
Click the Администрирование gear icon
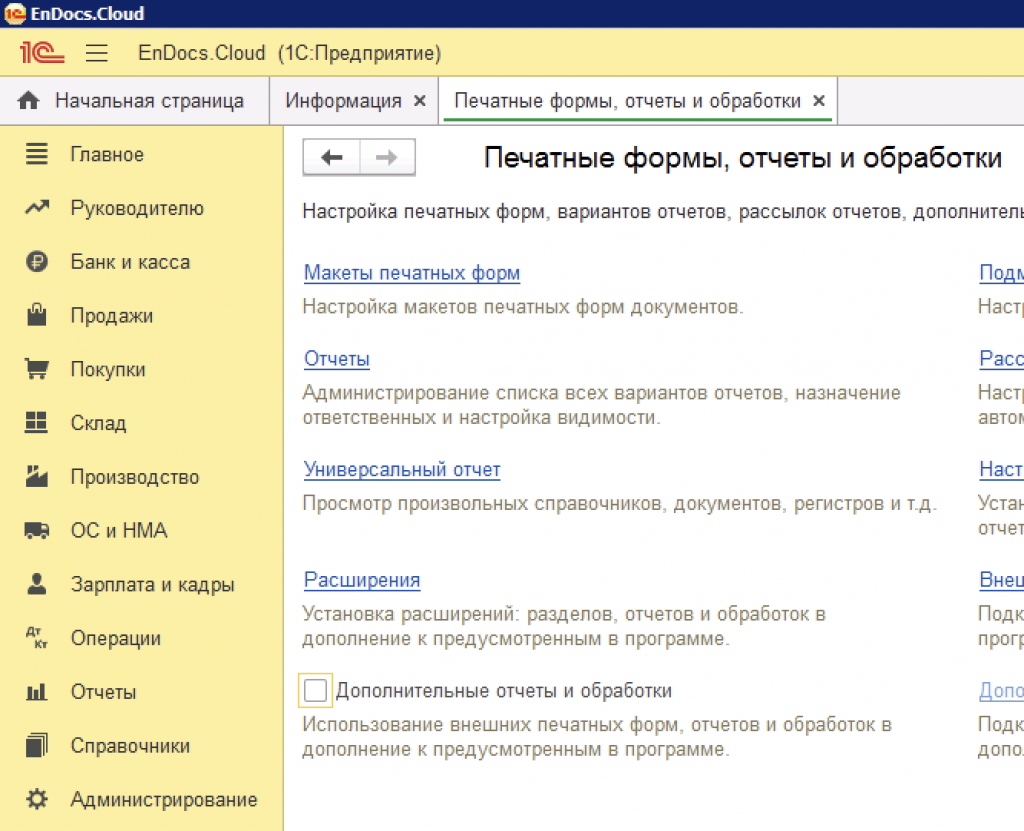37,799
